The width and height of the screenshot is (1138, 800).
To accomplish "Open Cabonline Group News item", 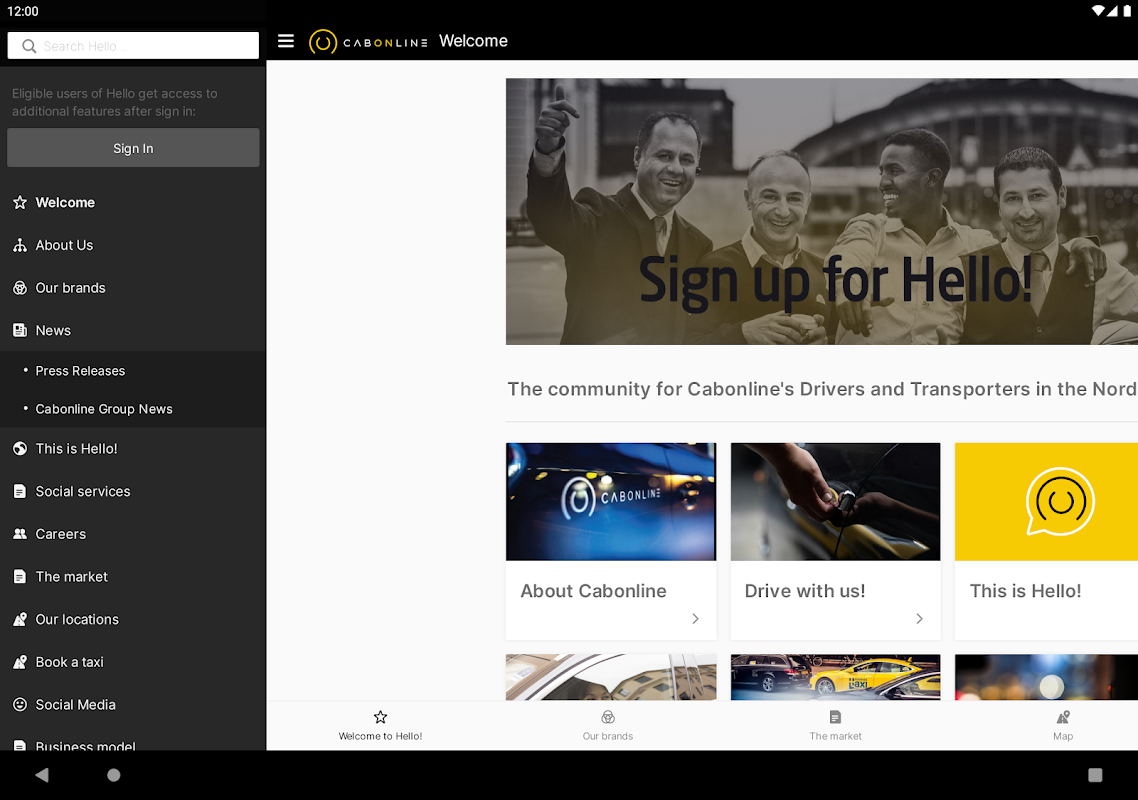I will point(104,409).
